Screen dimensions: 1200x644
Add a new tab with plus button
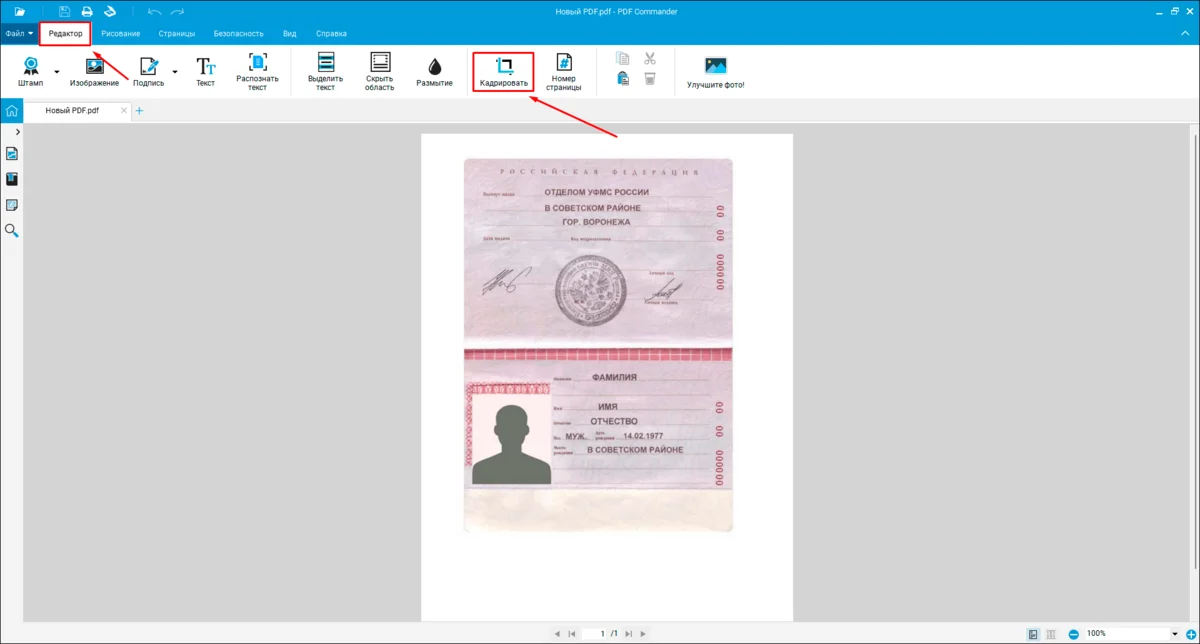click(139, 111)
